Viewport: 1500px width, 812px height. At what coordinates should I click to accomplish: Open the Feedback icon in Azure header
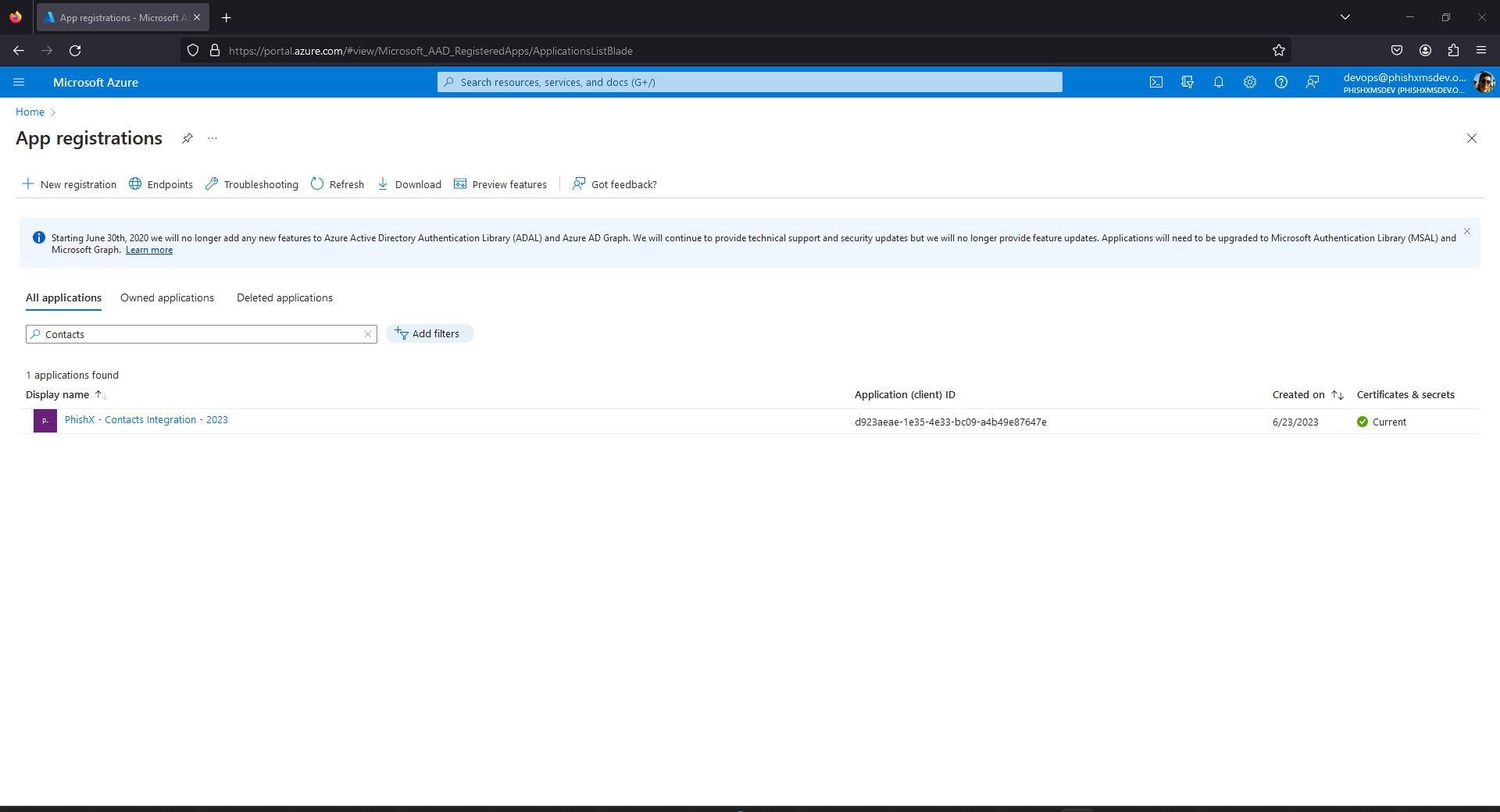[x=1312, y=82]
